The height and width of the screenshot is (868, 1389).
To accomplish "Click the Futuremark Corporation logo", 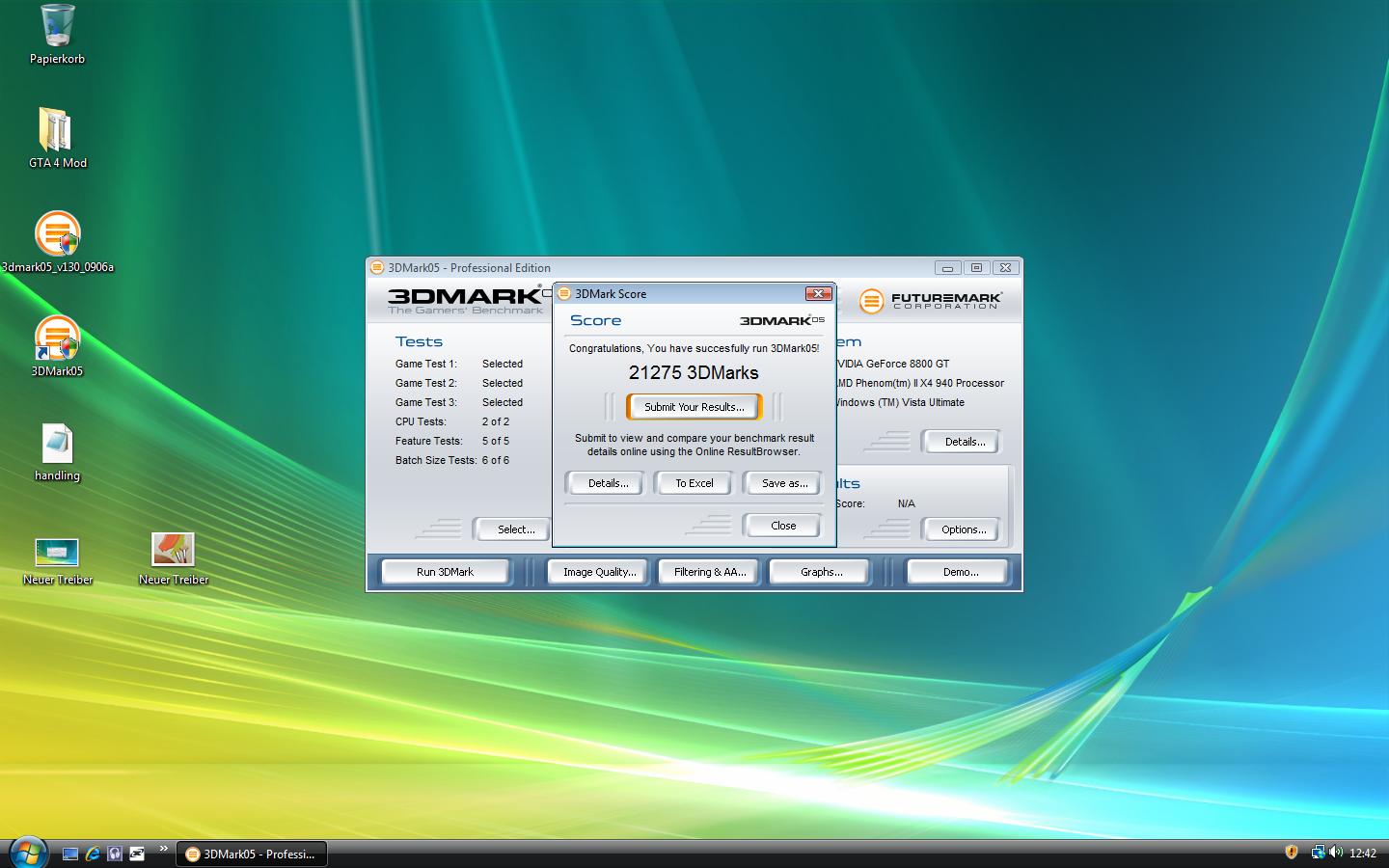I will coord(931,301).
